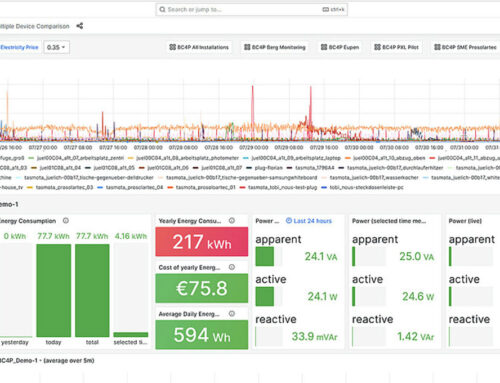This screenshot has height=383, width=500.
Task: Click dashboard grid icon in BC4P SME Prosolartec
Action: pos(437,47)
